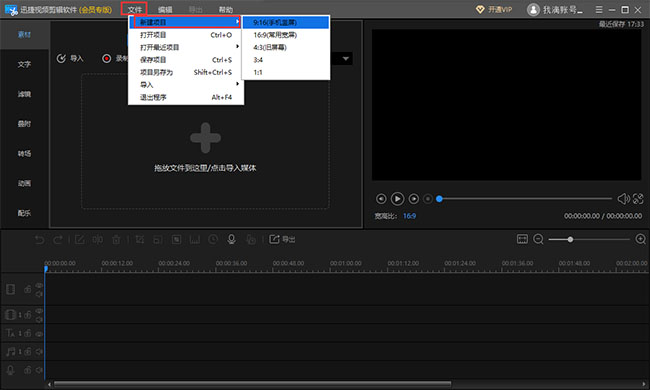
Task: Click the undo arrow in timeline toolbar
Action: click(39, 239)
